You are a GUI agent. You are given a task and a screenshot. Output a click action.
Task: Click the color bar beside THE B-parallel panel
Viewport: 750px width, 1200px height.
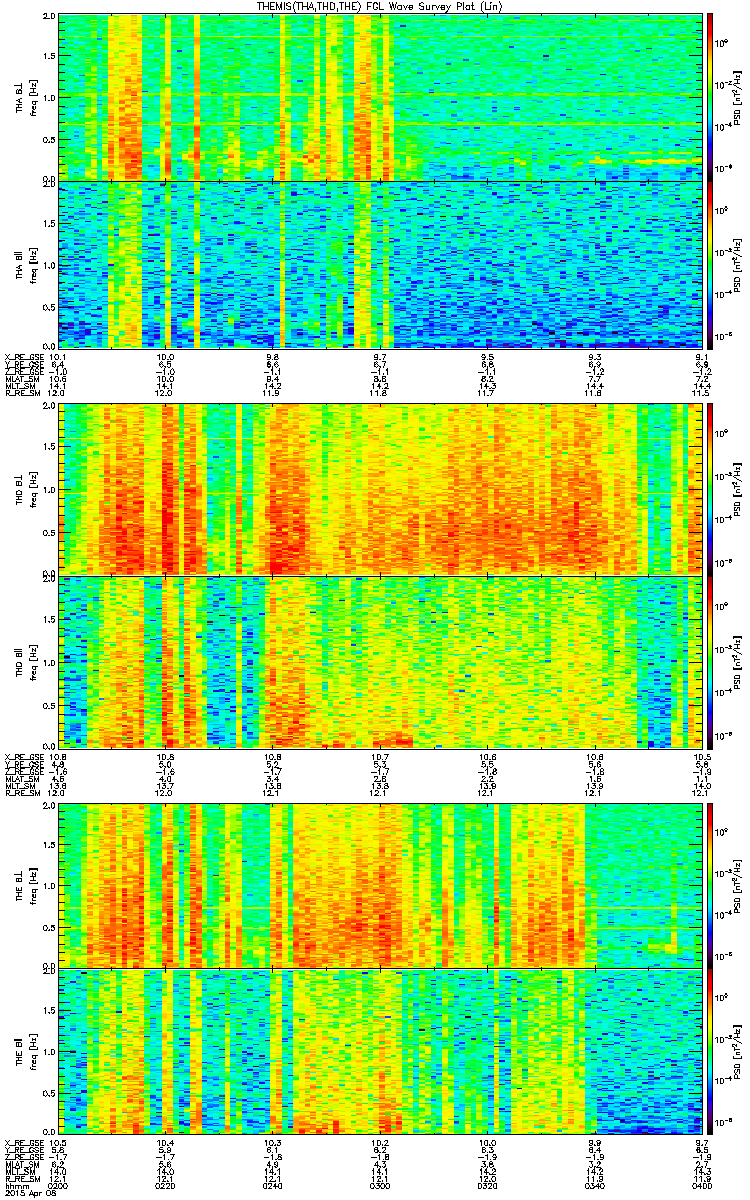coord(710,1053)
